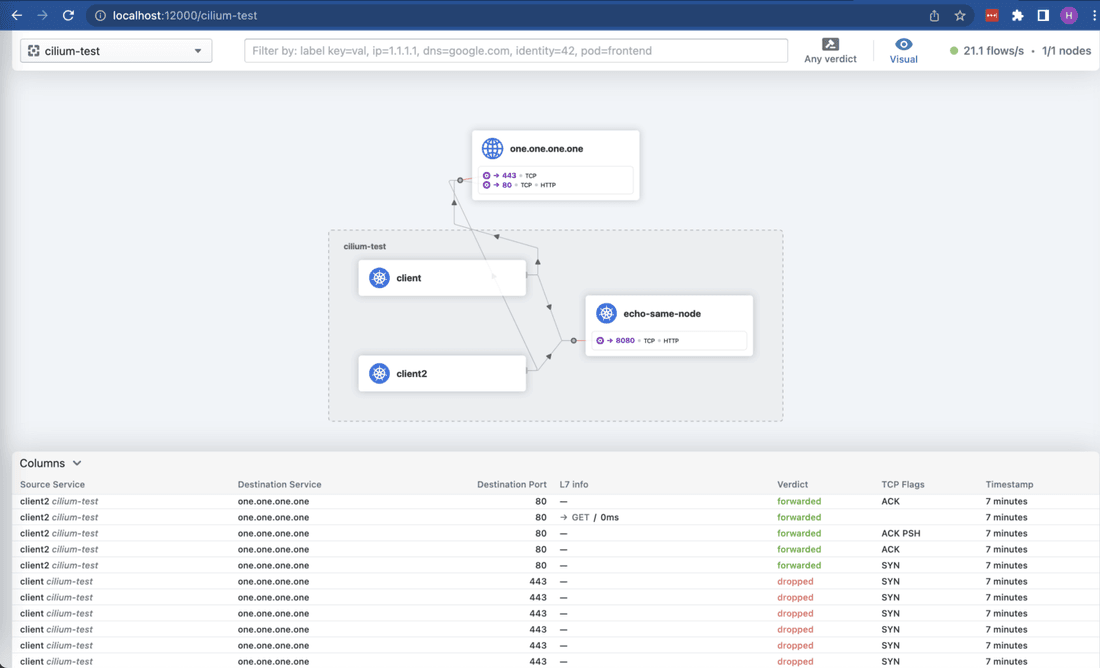
Task: Select port 443 TCP on one.one.one.one
Action: pyautogui.click(x=509, y=175)
